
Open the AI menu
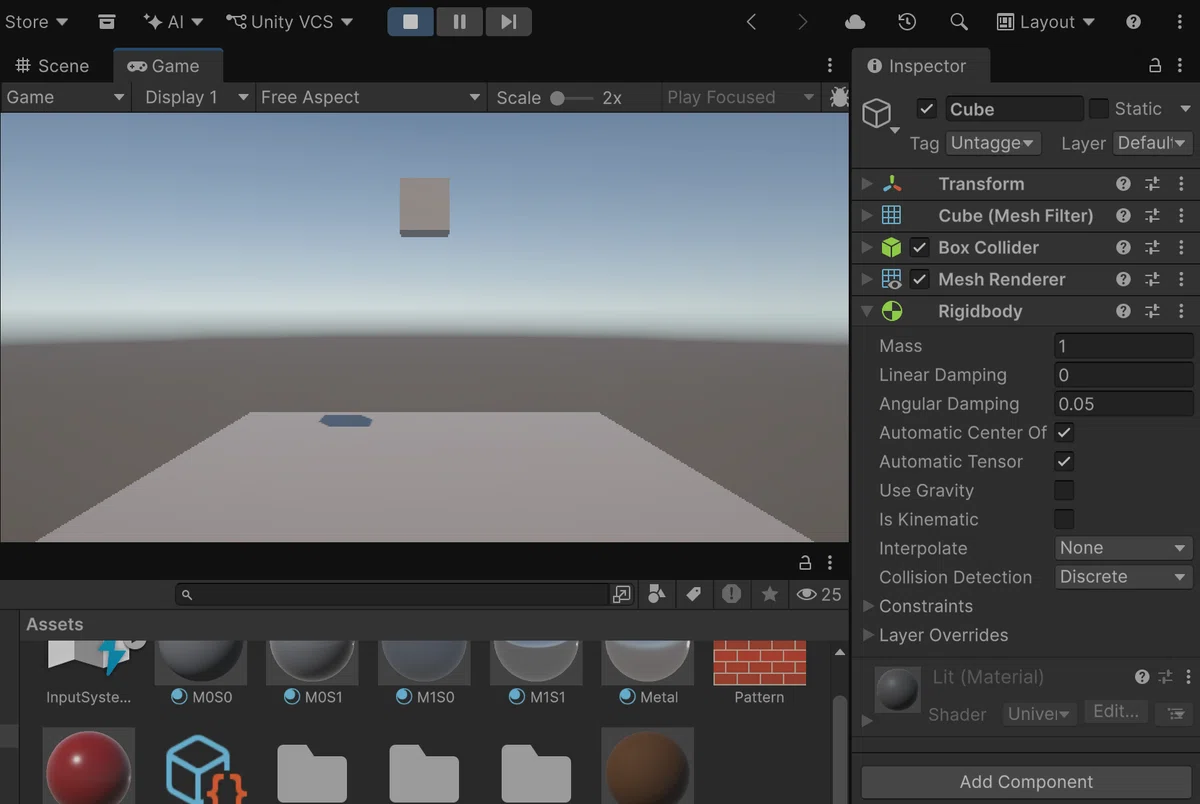pyautogui.click(x=174, y=22)
